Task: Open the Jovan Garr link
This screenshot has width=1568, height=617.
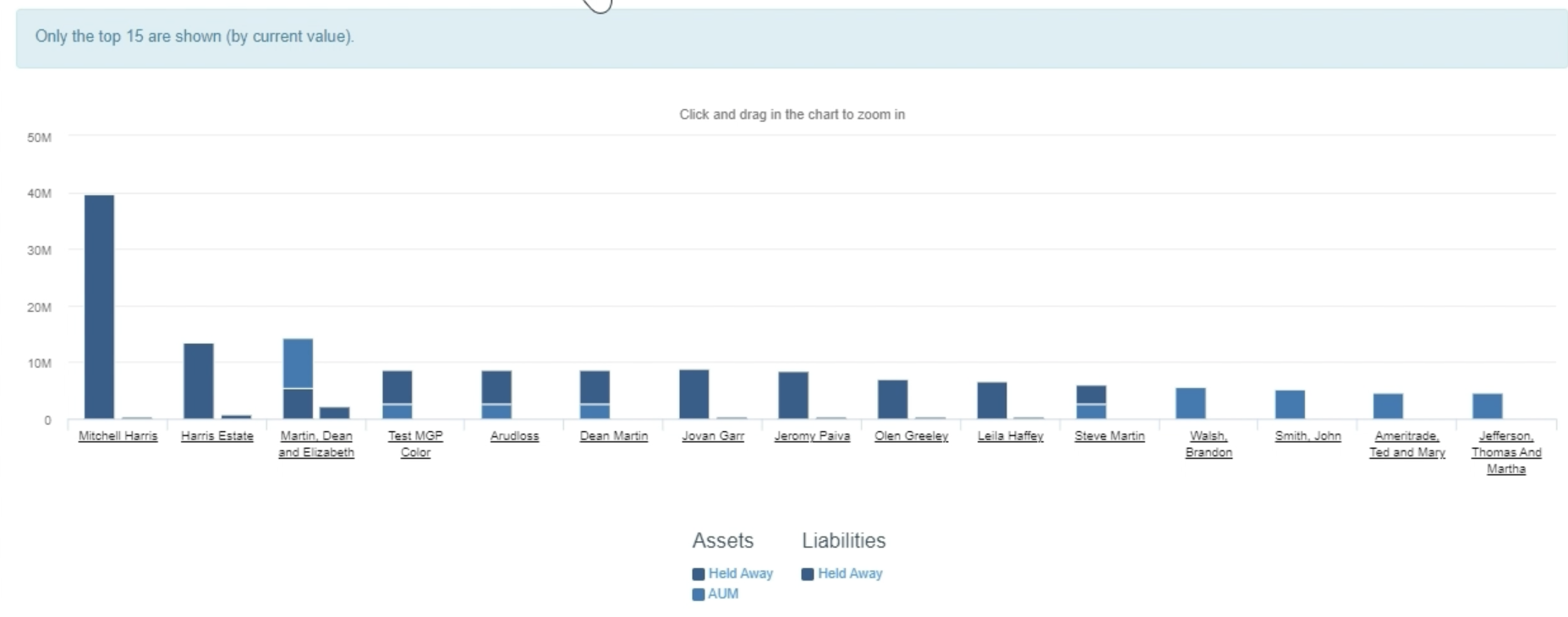Action: pyautogui.click(x=713, y=436)
